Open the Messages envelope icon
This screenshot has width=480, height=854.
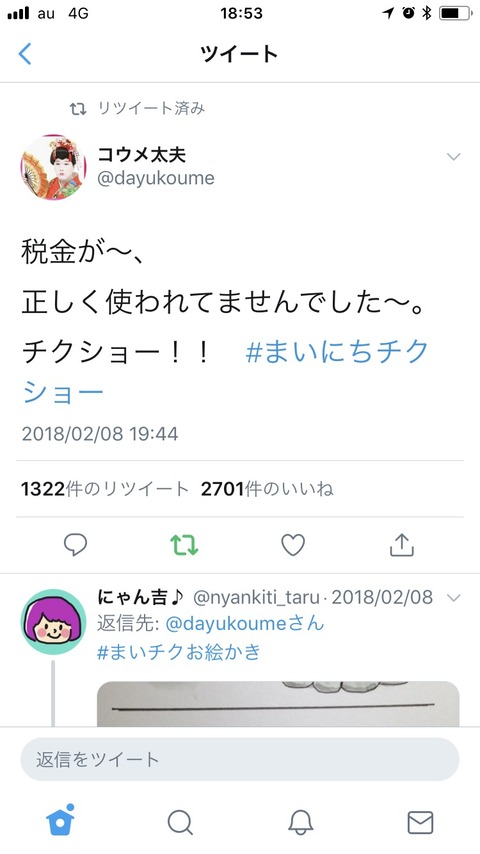click(420, 822)
